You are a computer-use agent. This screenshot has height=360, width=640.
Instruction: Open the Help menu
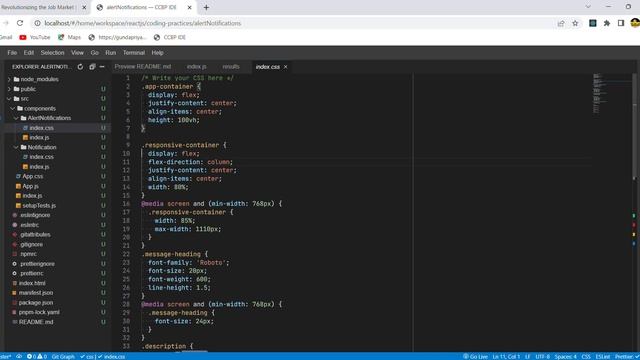click(158, 53)
